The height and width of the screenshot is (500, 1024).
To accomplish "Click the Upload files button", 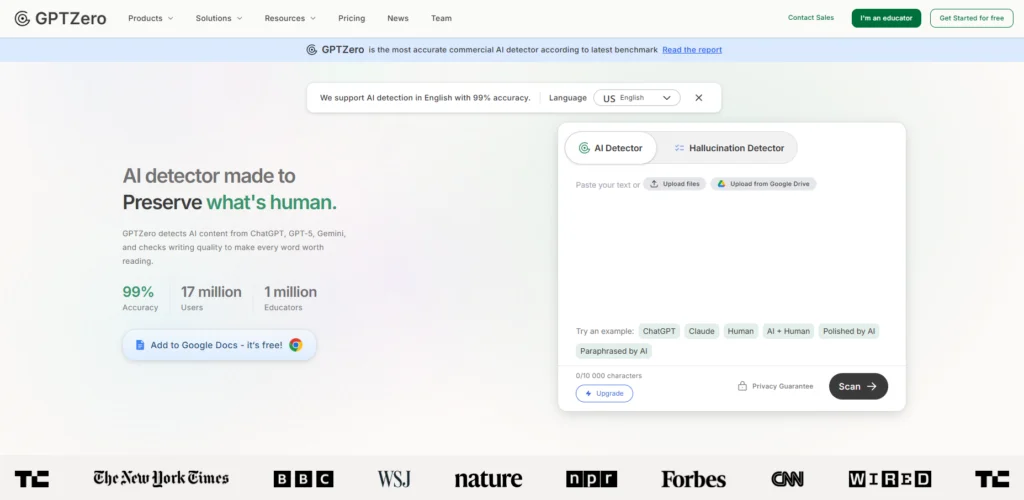I will [675, 184].
